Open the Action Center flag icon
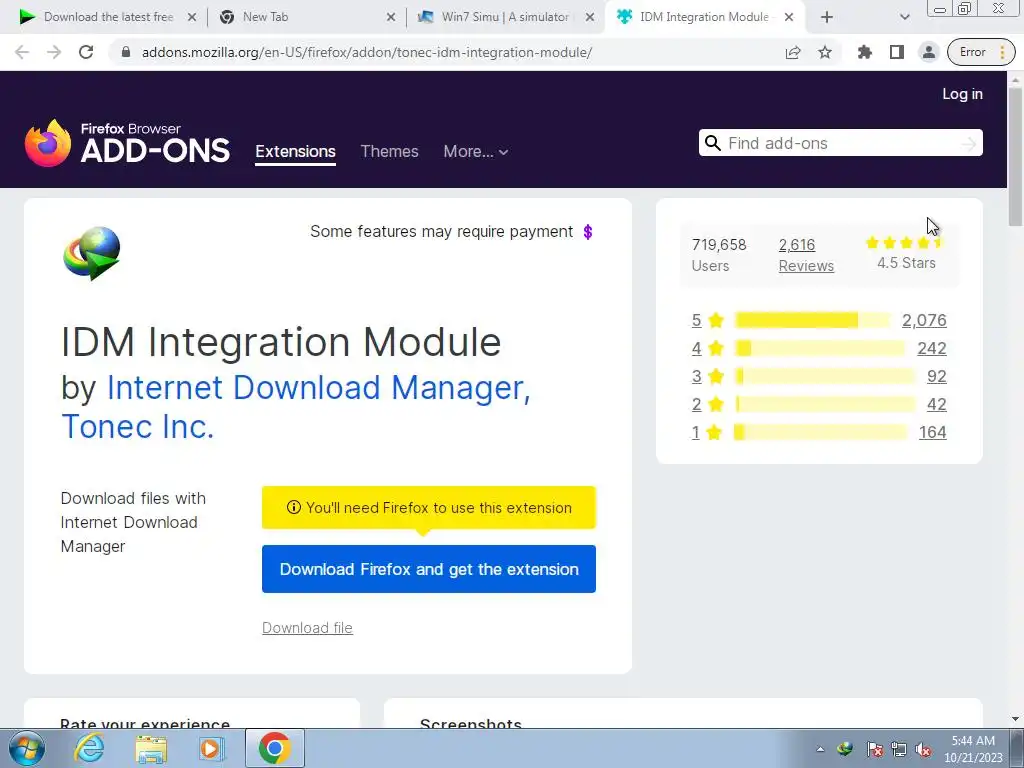 point(875,749)
